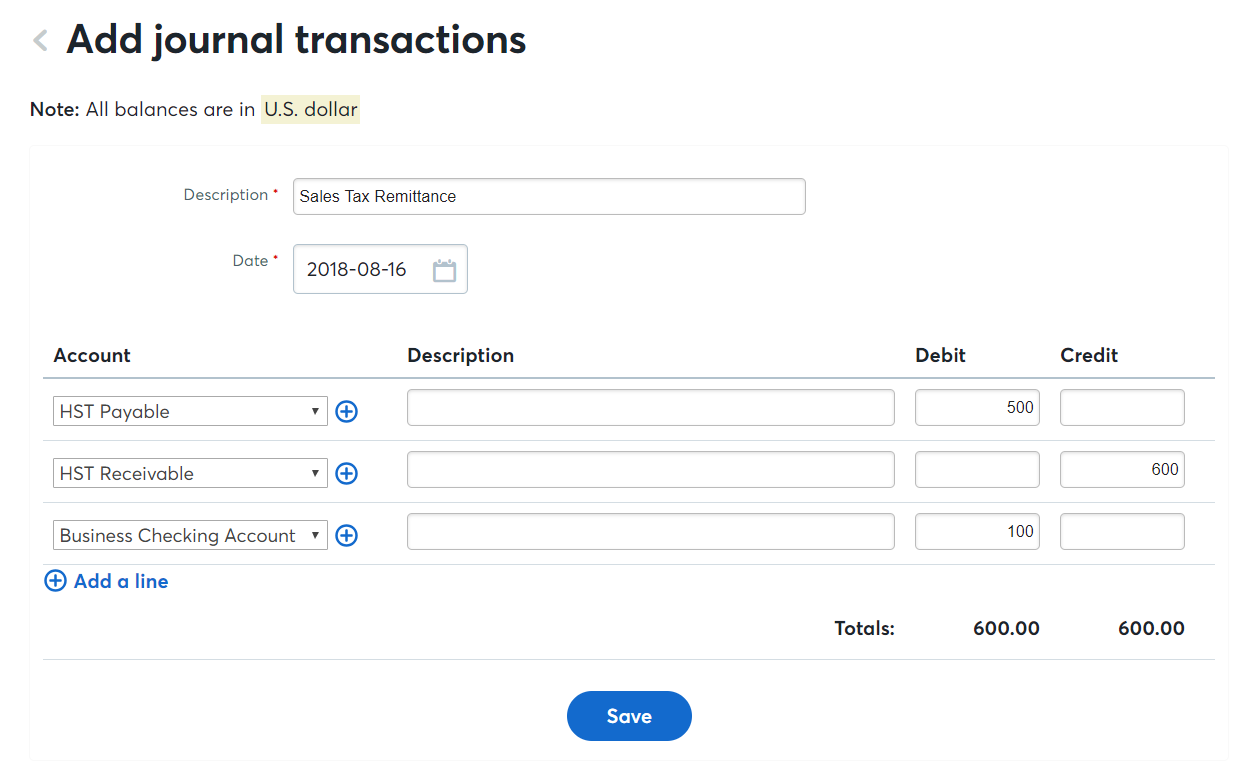Click the plus icon of Add a line
This screenshot has height=764, width=1250.
[x=56, y=581]
